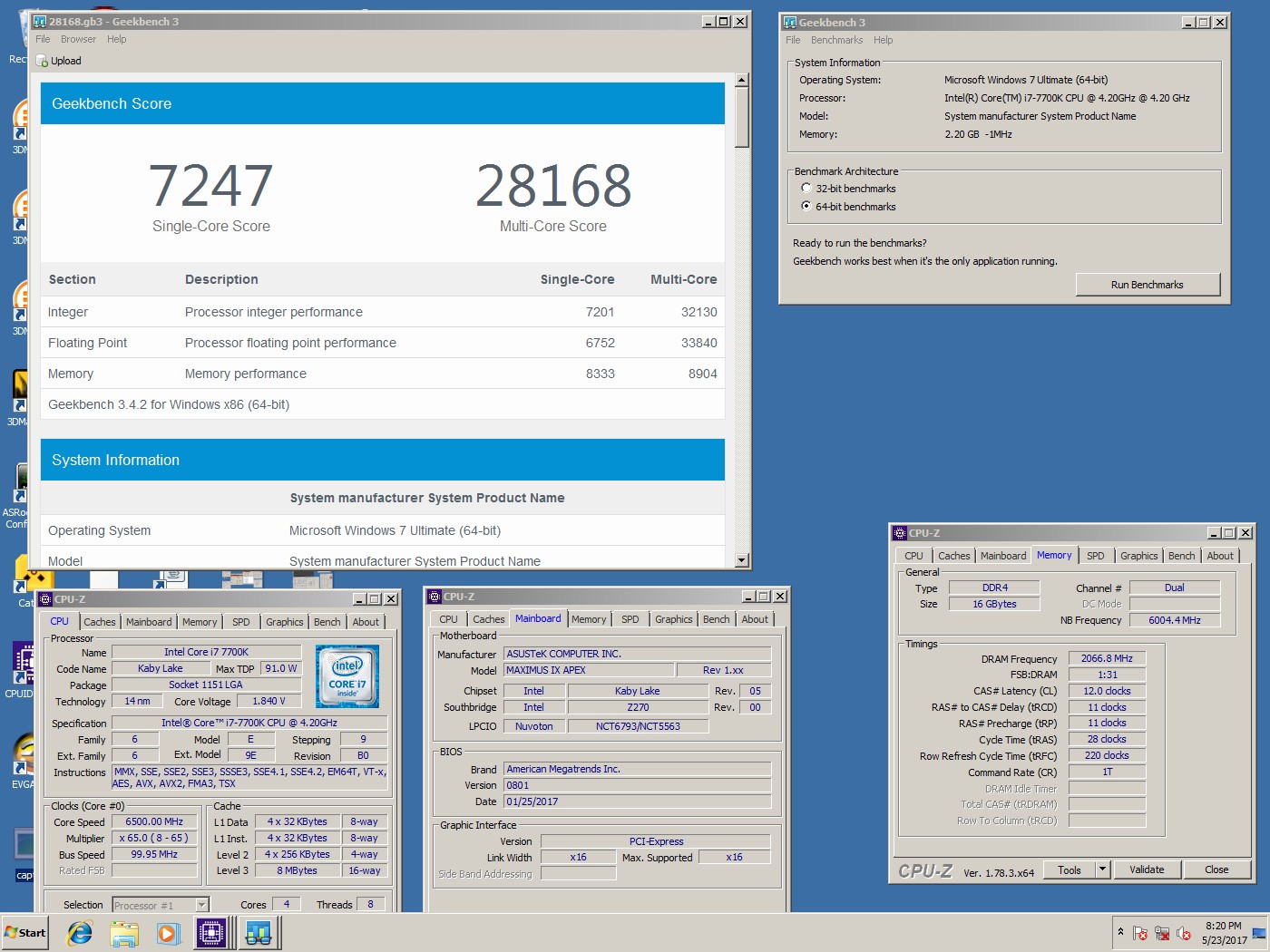This screenshot has width=1270, height=952.
Task: Click the Validate button in CPU-Z
Action: (x=1147, y=869)
